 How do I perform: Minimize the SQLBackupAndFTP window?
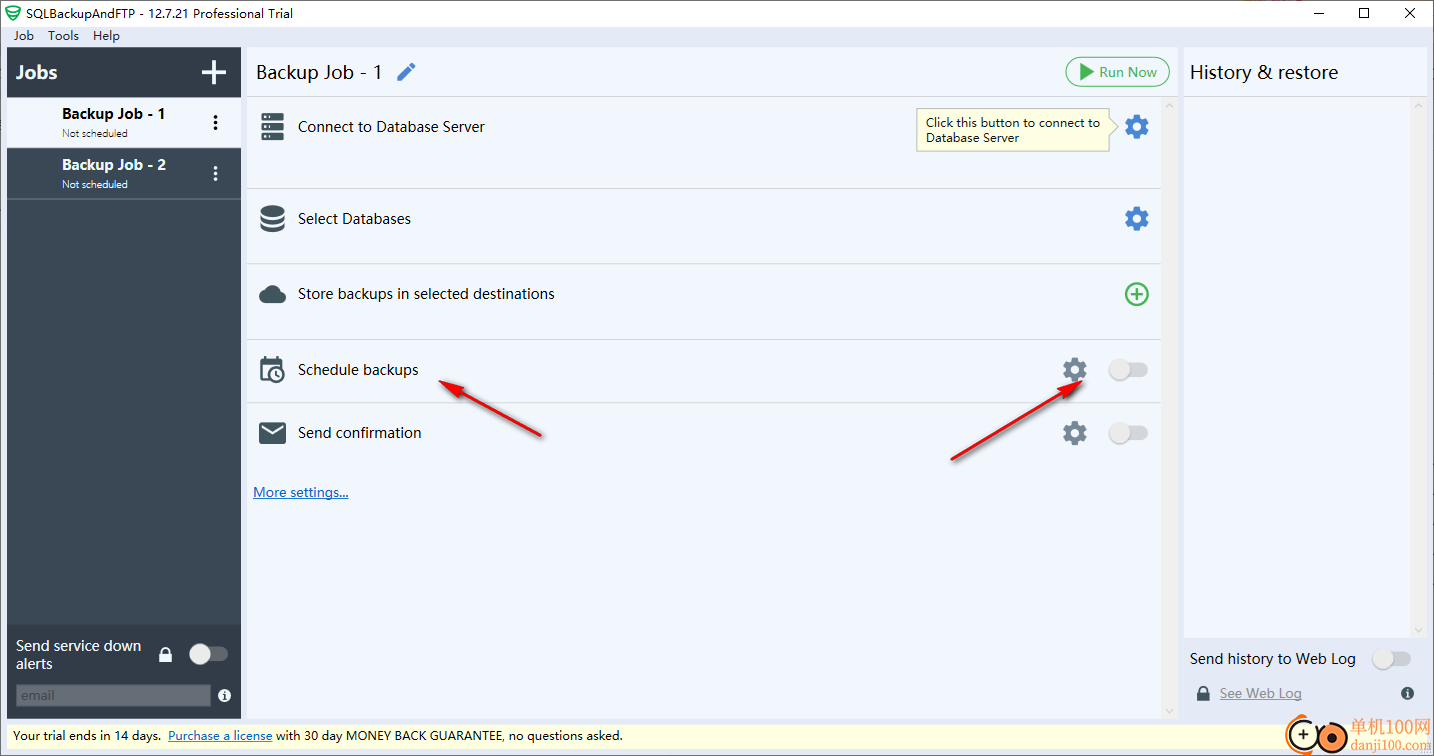(1318, 13)
